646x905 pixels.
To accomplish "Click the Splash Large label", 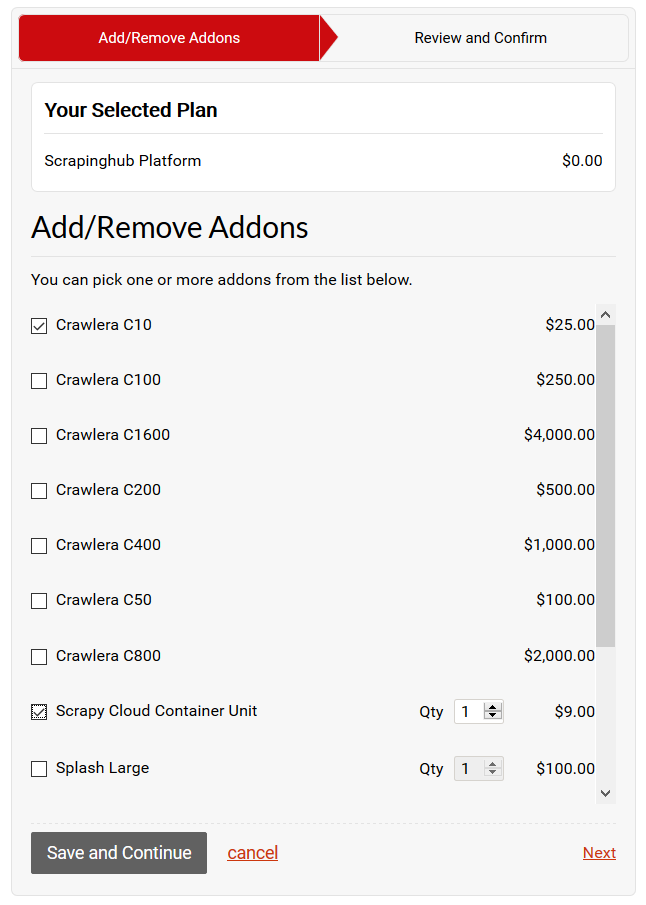I will (103, 768).
